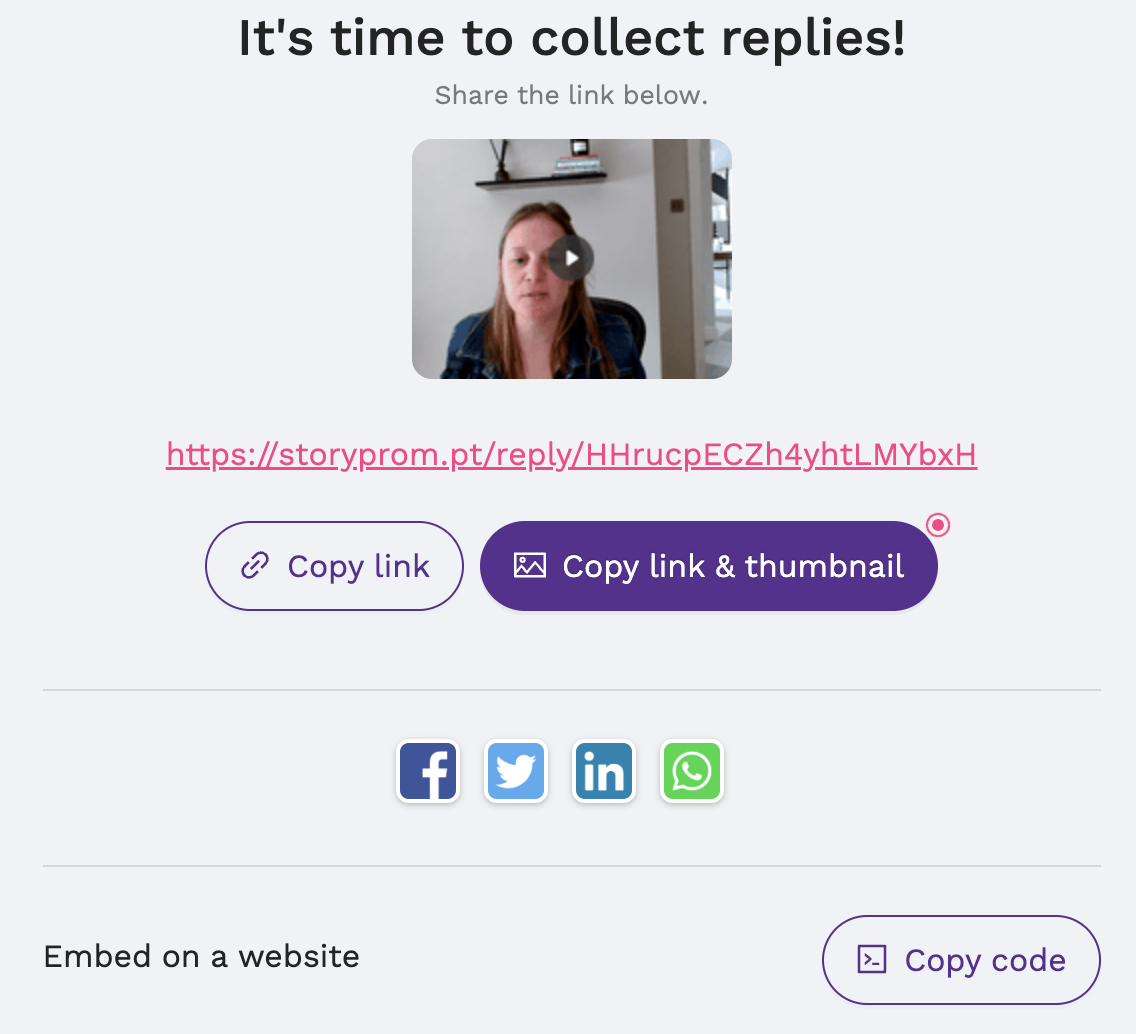Click the play icon over the video
The height and width of the screenshot is (1034, 1136).
pyautogui.click(x=572, y=257)
